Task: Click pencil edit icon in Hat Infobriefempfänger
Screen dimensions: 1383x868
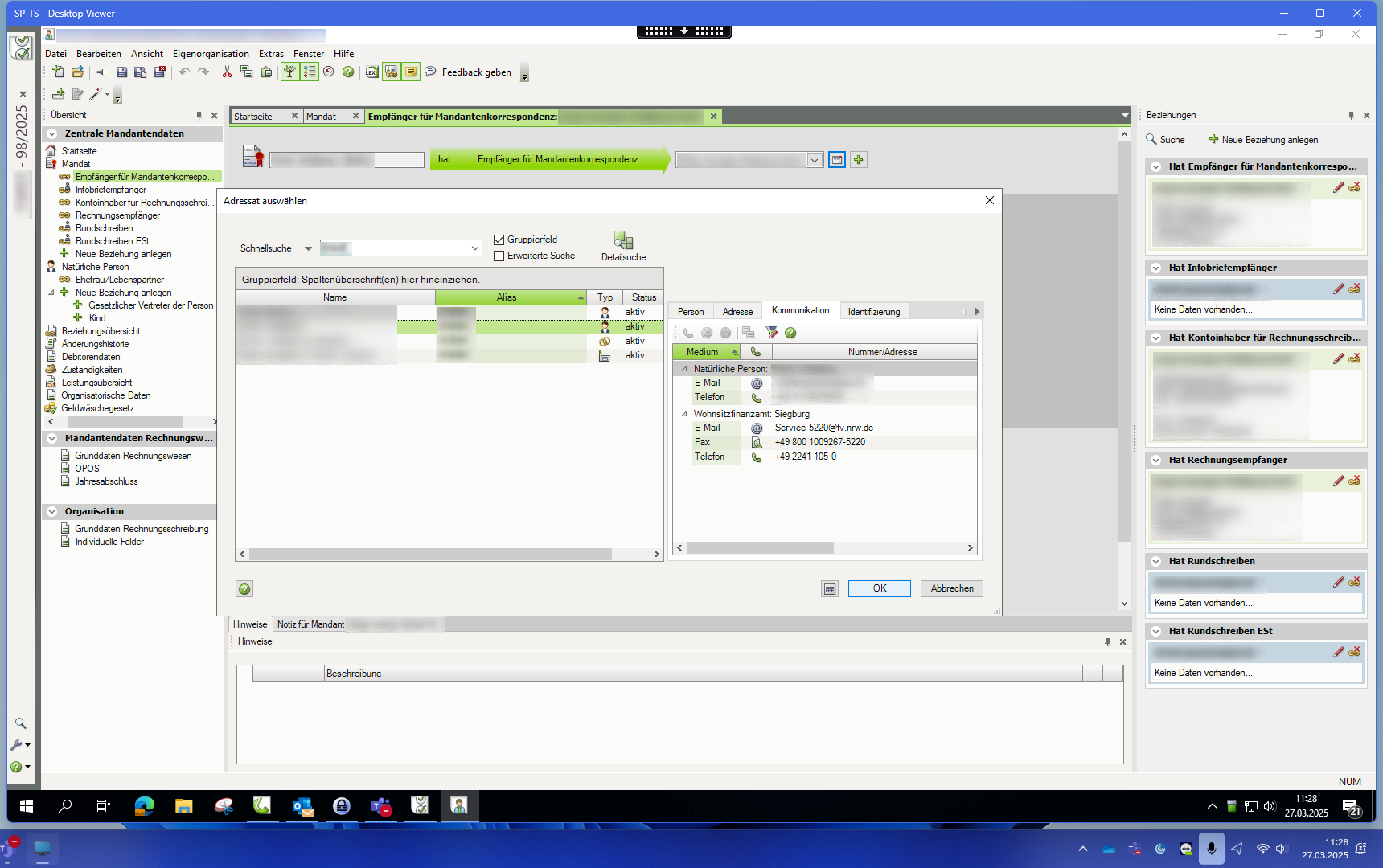Action: tap(1338, 289)
